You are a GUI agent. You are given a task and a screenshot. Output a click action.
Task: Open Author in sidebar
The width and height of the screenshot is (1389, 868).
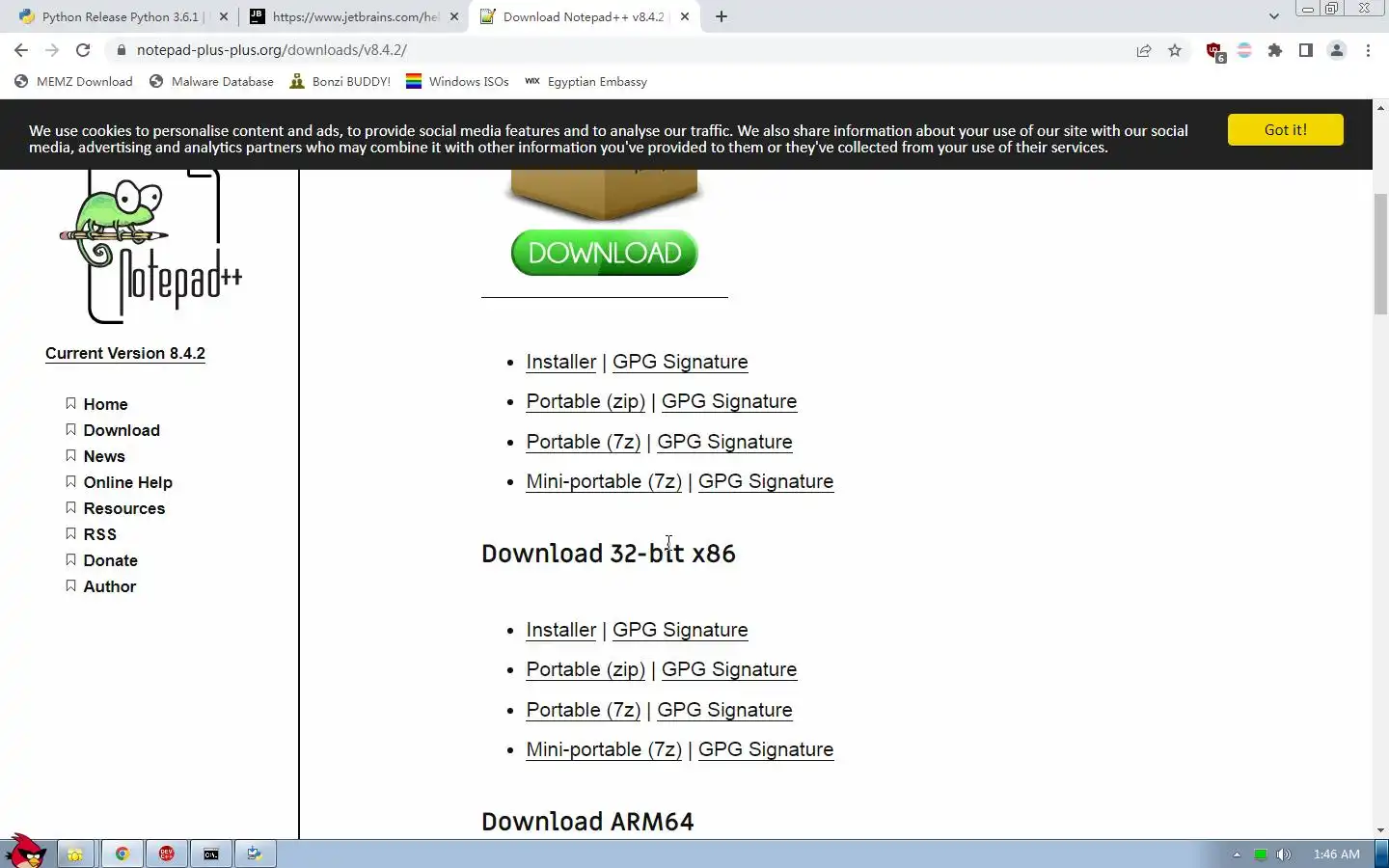(109, 586)
